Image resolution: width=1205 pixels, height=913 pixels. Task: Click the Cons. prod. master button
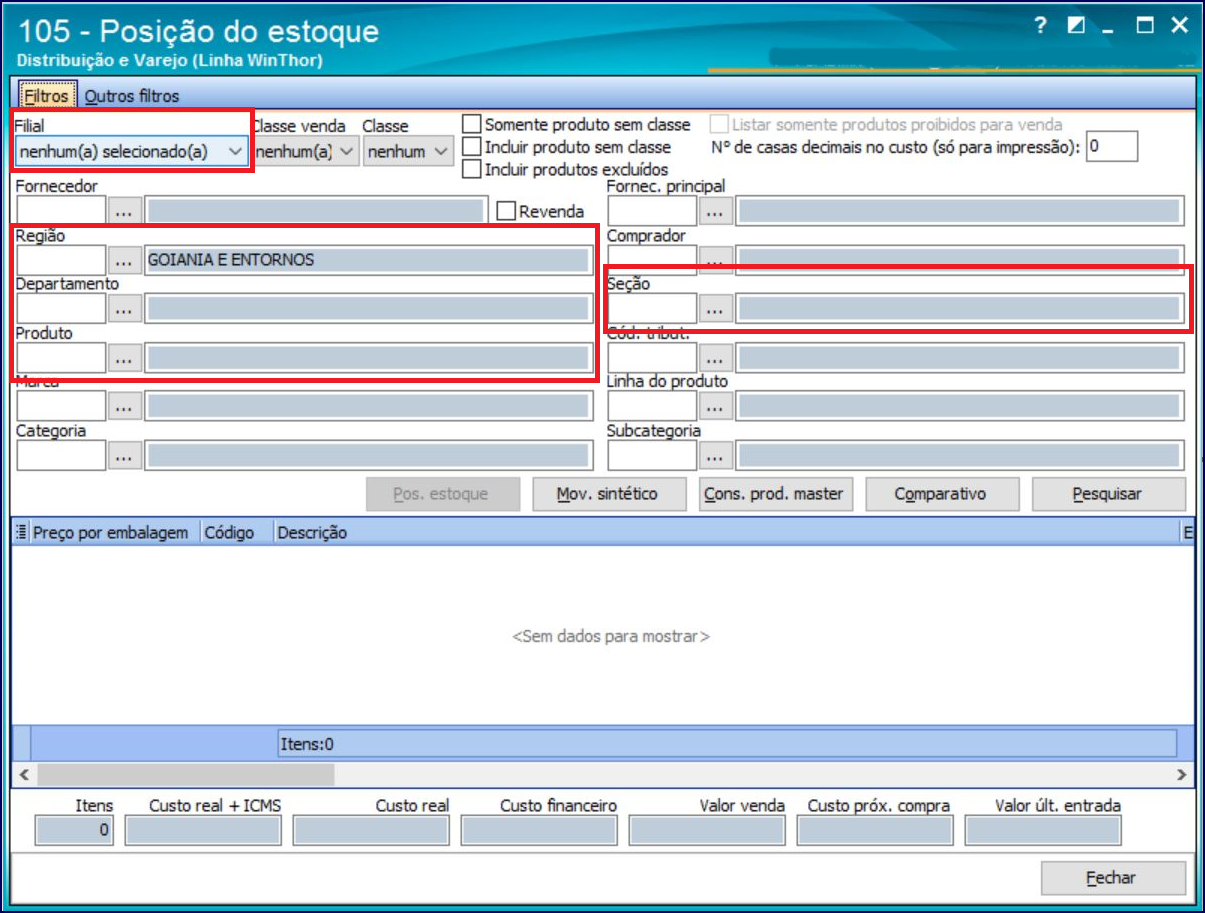[x=776, y=494]
